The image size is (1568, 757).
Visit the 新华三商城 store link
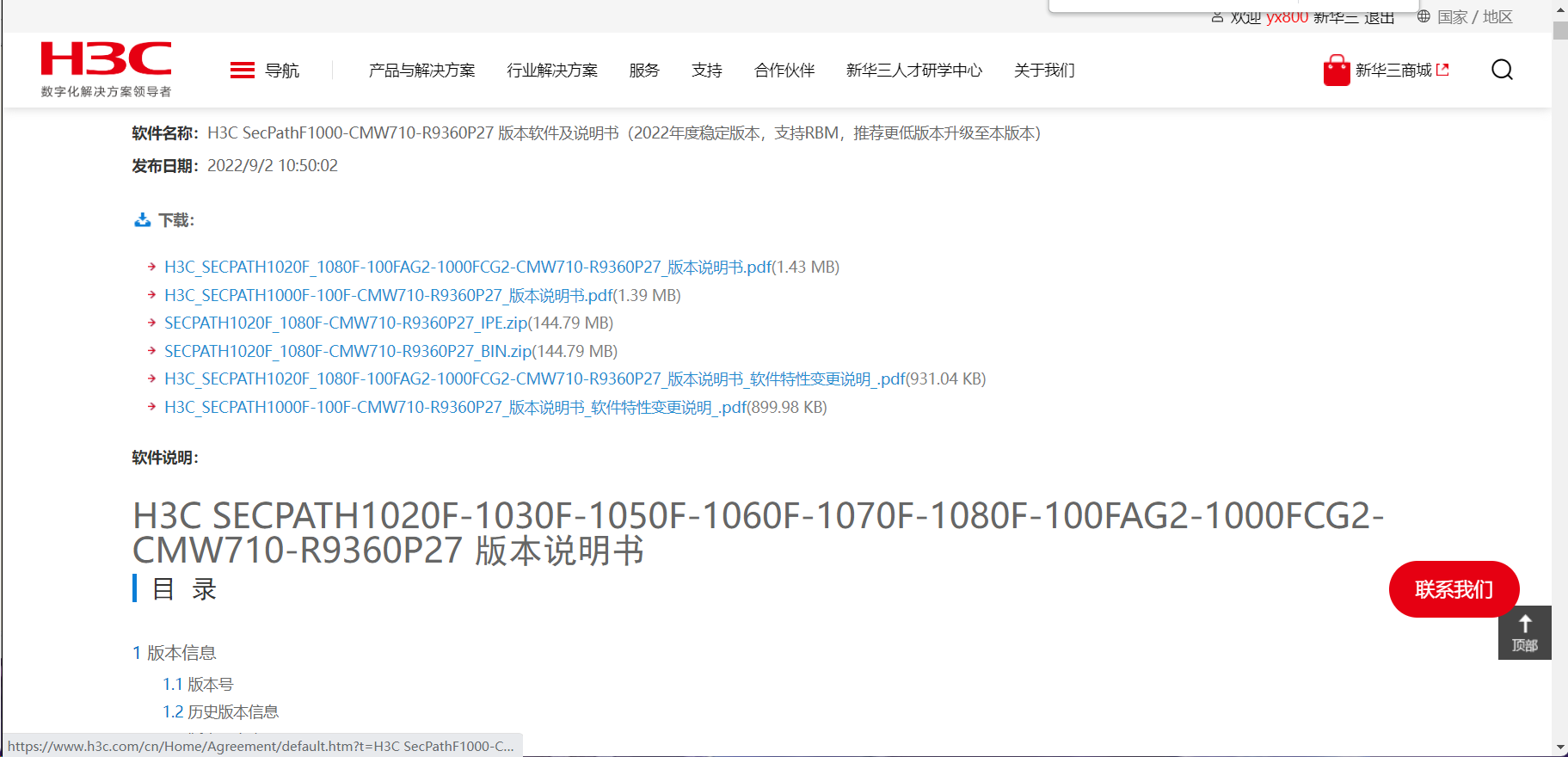[x=1393, y=71]
